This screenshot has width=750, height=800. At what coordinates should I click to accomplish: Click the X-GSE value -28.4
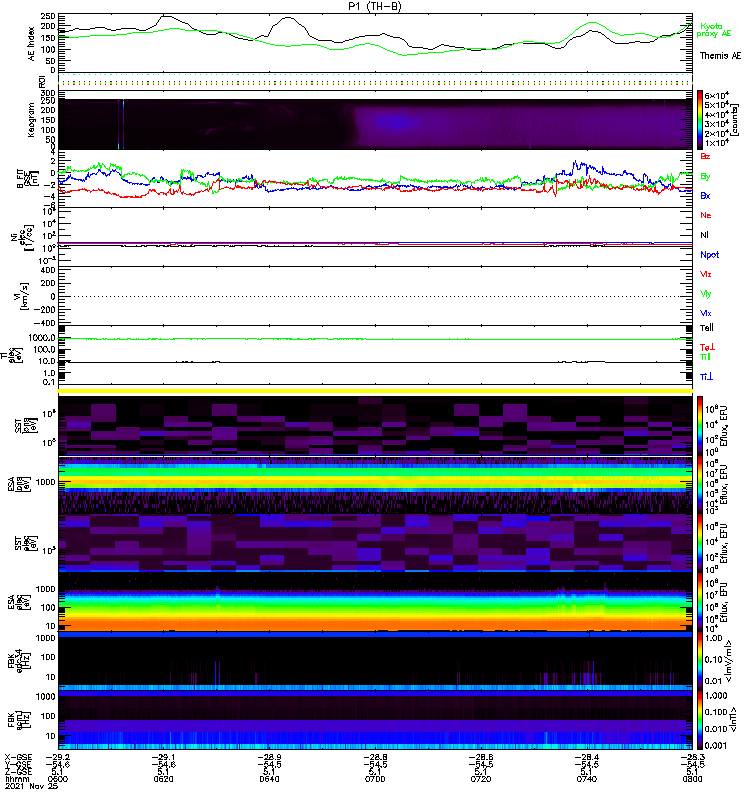586,757
